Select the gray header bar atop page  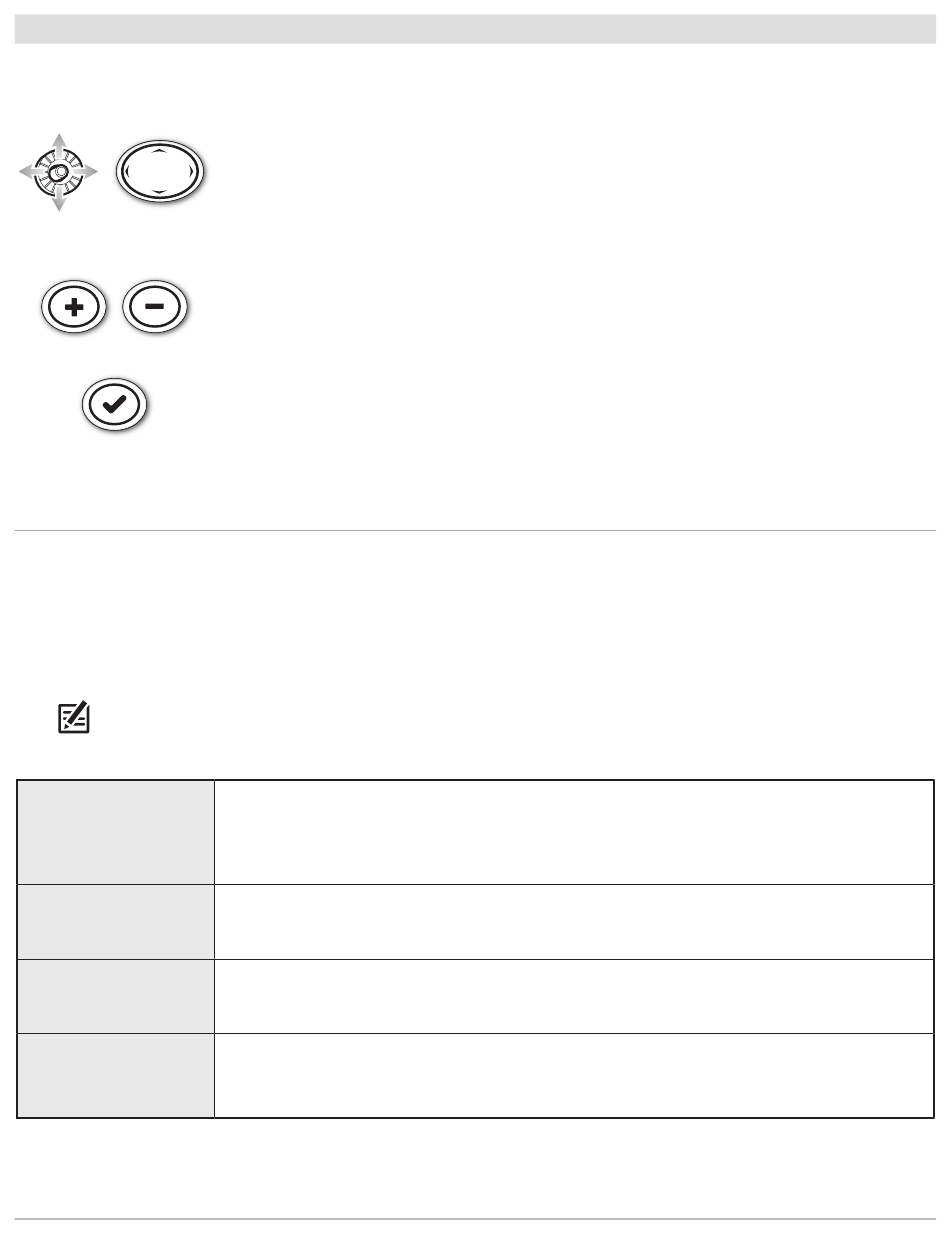tap(475, 28)
